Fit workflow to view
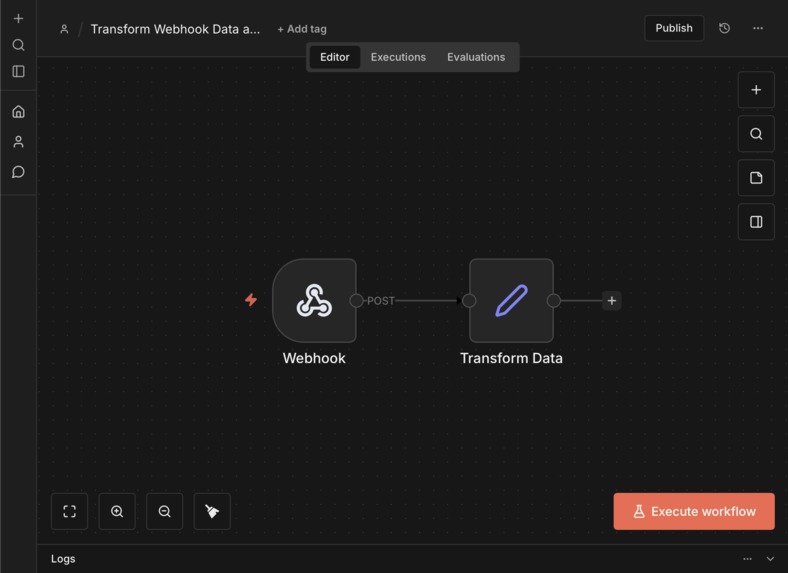The width and height of the screenshot is (788, 573). [69, 512]
